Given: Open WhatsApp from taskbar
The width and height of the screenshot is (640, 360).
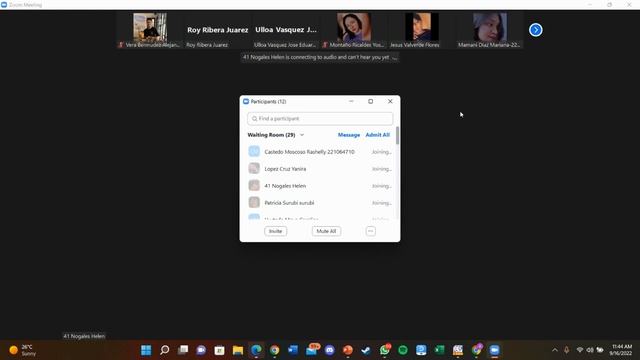Looking at the screenshot, I should tap(384, 350).
